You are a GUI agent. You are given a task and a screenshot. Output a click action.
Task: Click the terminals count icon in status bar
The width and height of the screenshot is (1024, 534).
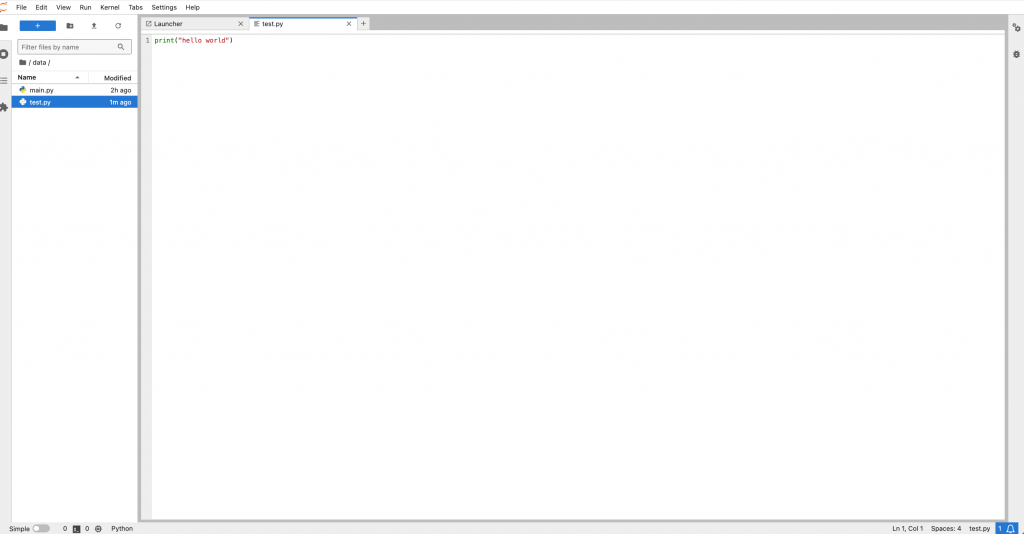tap(76, 529)
